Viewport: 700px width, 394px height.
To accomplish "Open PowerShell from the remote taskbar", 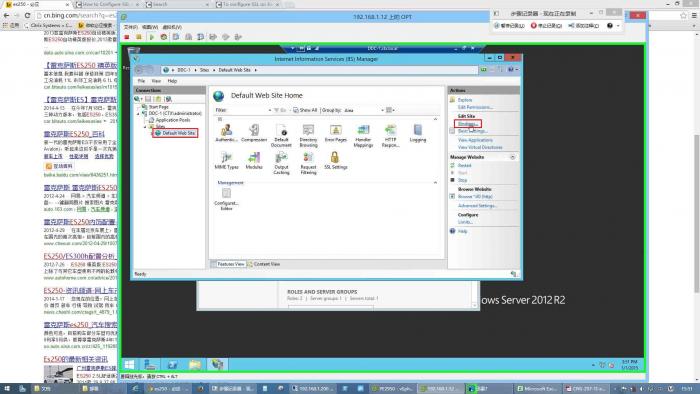I will point(172,365).
